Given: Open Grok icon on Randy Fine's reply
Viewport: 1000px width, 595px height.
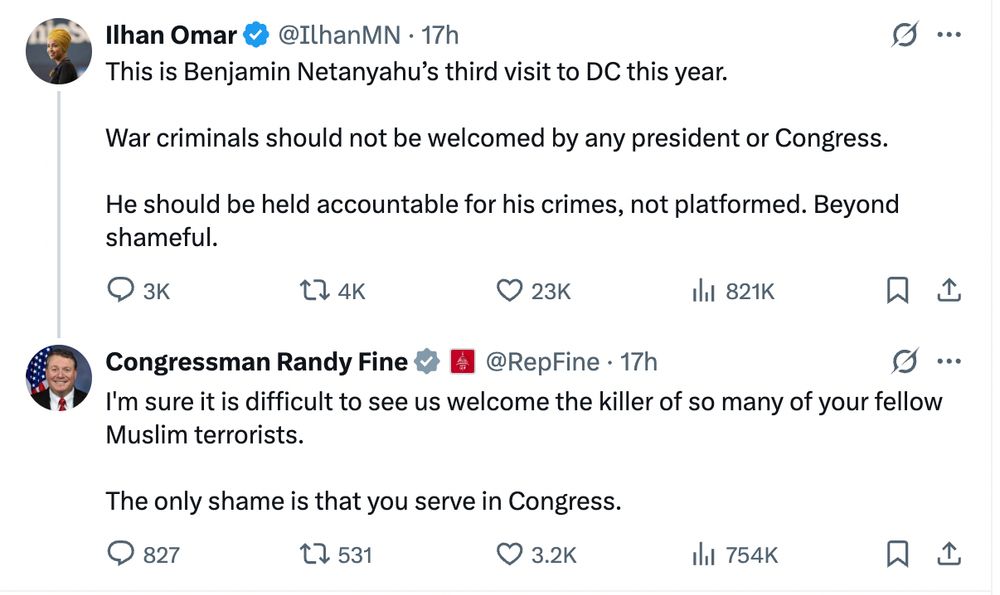Looking at the screenshot, I should coord(904,361).
